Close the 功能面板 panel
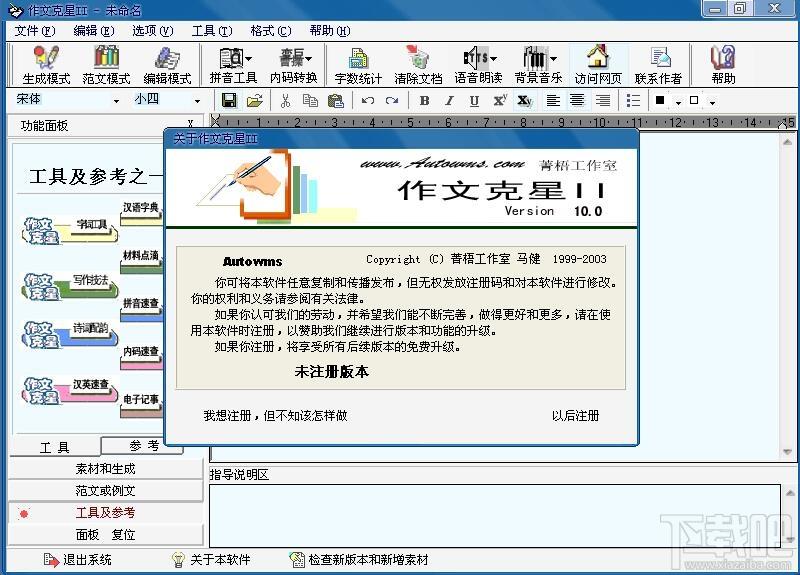The image size is (800, 575). [x=190, y=124]
